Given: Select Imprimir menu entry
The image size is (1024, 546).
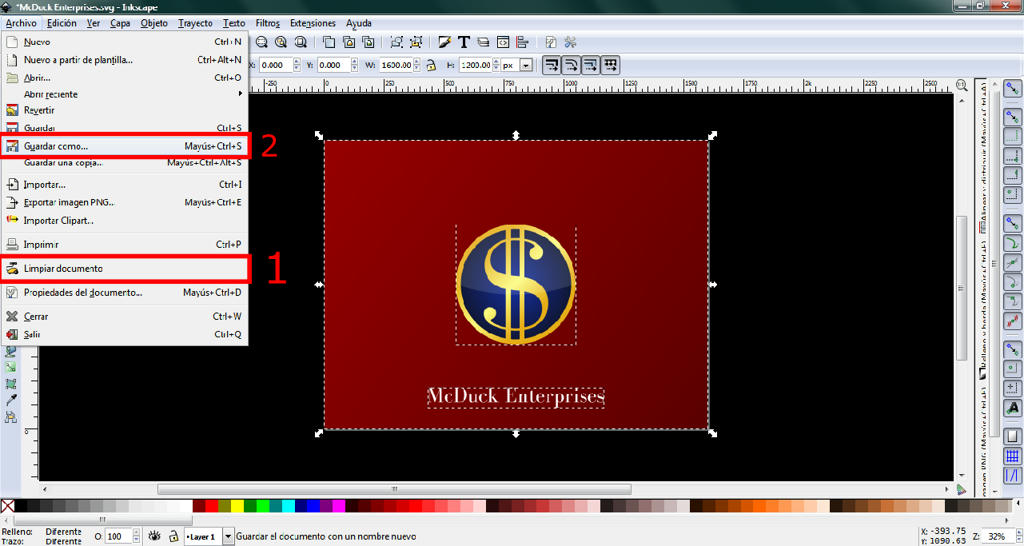Looking at the screenshot, I should [x=124, y=244].
